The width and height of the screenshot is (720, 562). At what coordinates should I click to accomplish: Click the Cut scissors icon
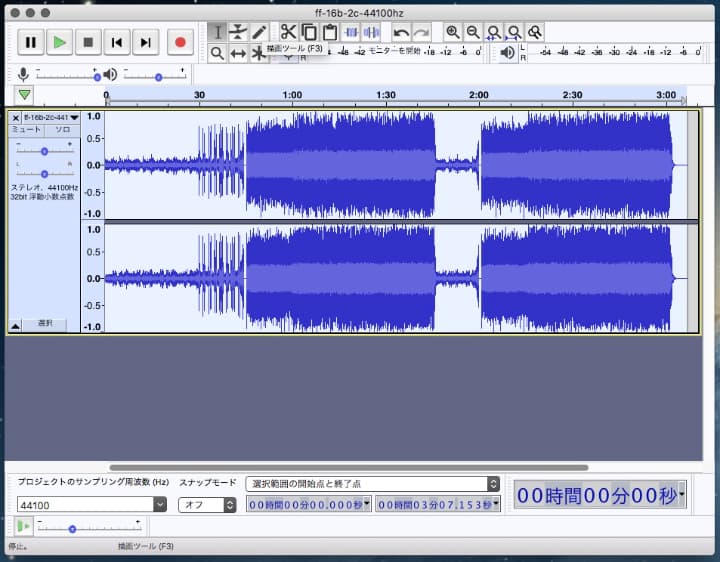click(x=288, y=32)
